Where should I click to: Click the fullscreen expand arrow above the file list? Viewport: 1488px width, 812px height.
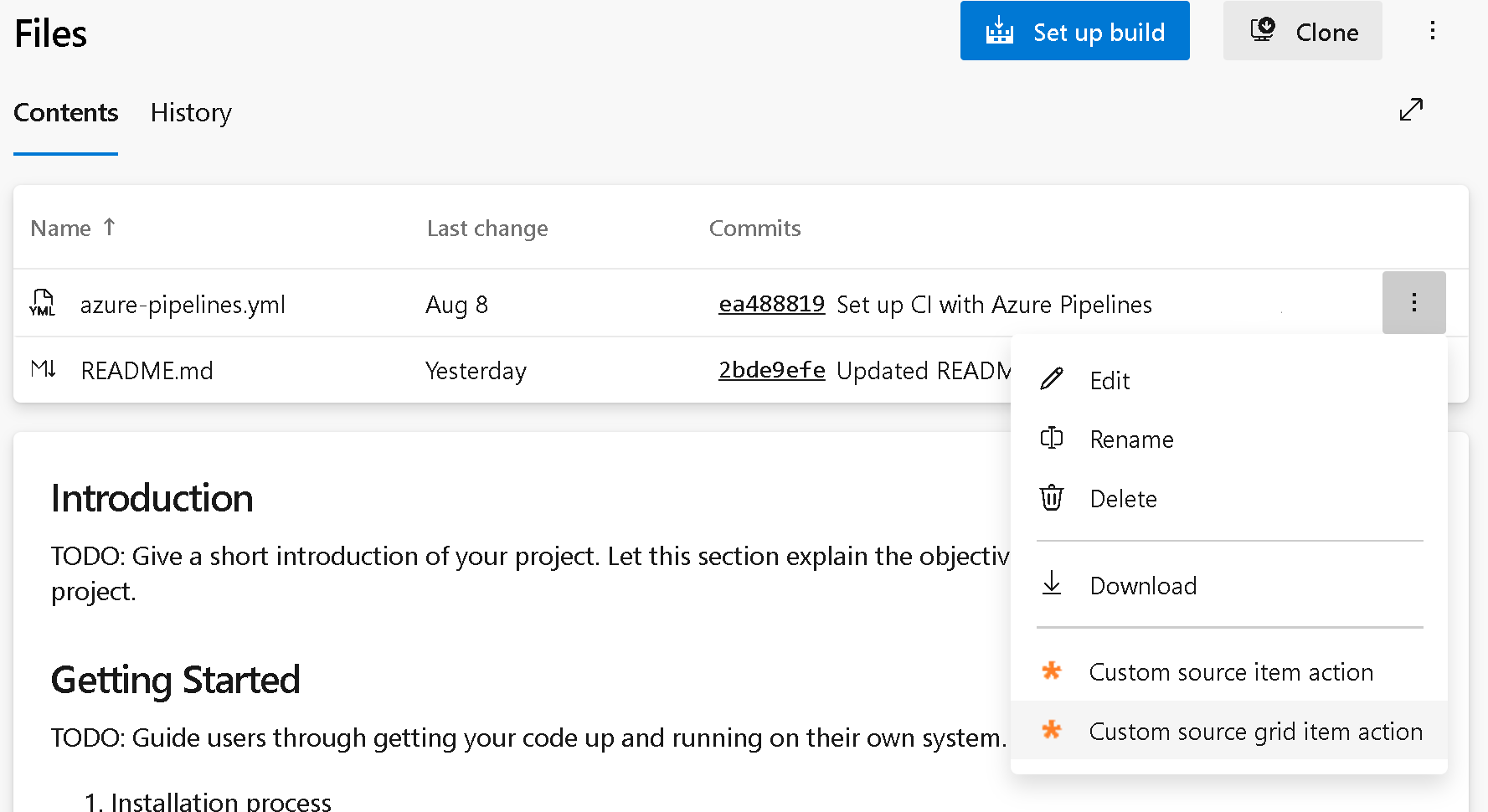click(x=1412, y=110)
